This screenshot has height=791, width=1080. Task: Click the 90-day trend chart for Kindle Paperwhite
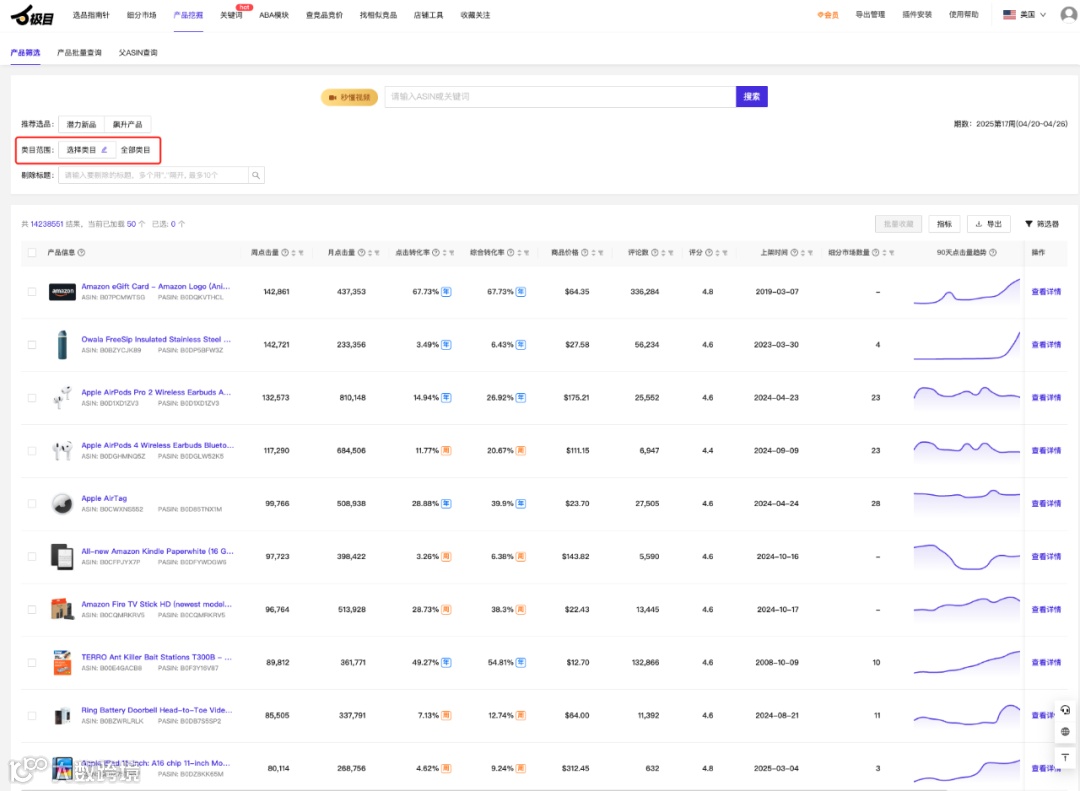pyautogui.click(x=966, y=556)
